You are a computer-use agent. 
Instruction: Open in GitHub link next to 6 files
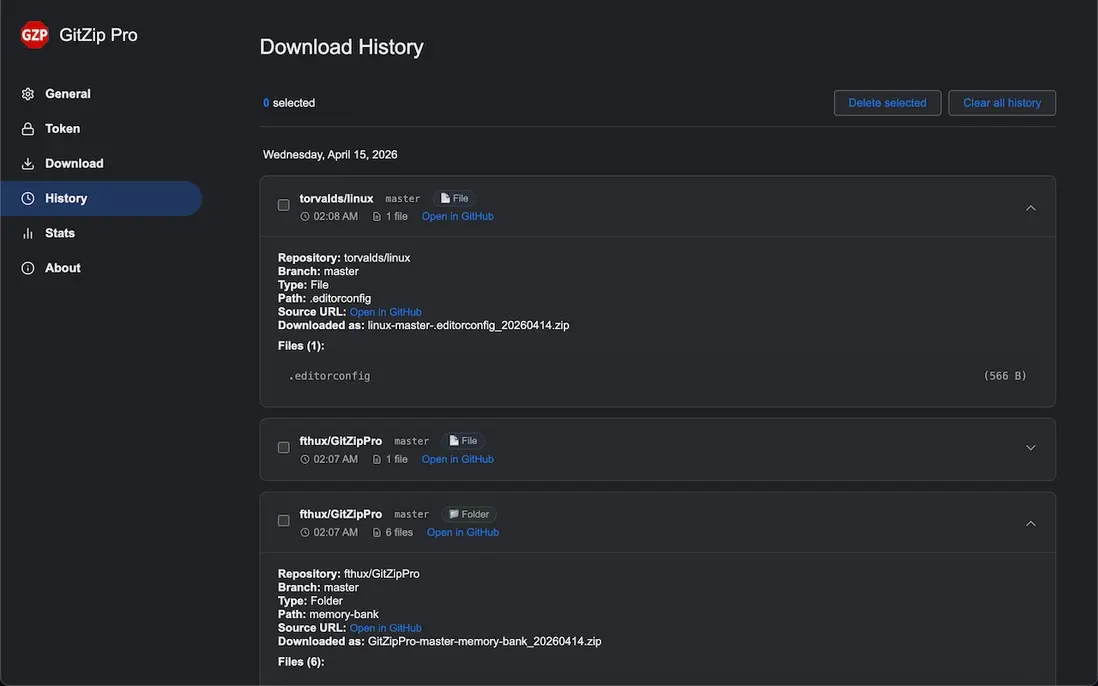[x=463, y=533]
